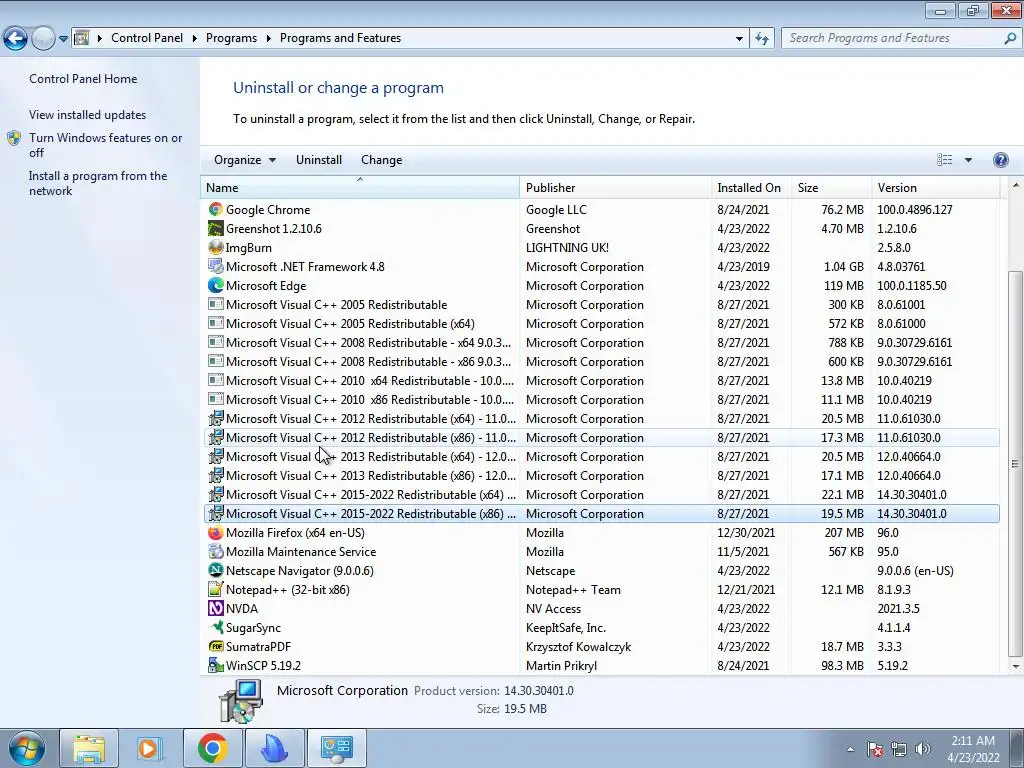Open Turn Windows features on or off

[106, 145]
